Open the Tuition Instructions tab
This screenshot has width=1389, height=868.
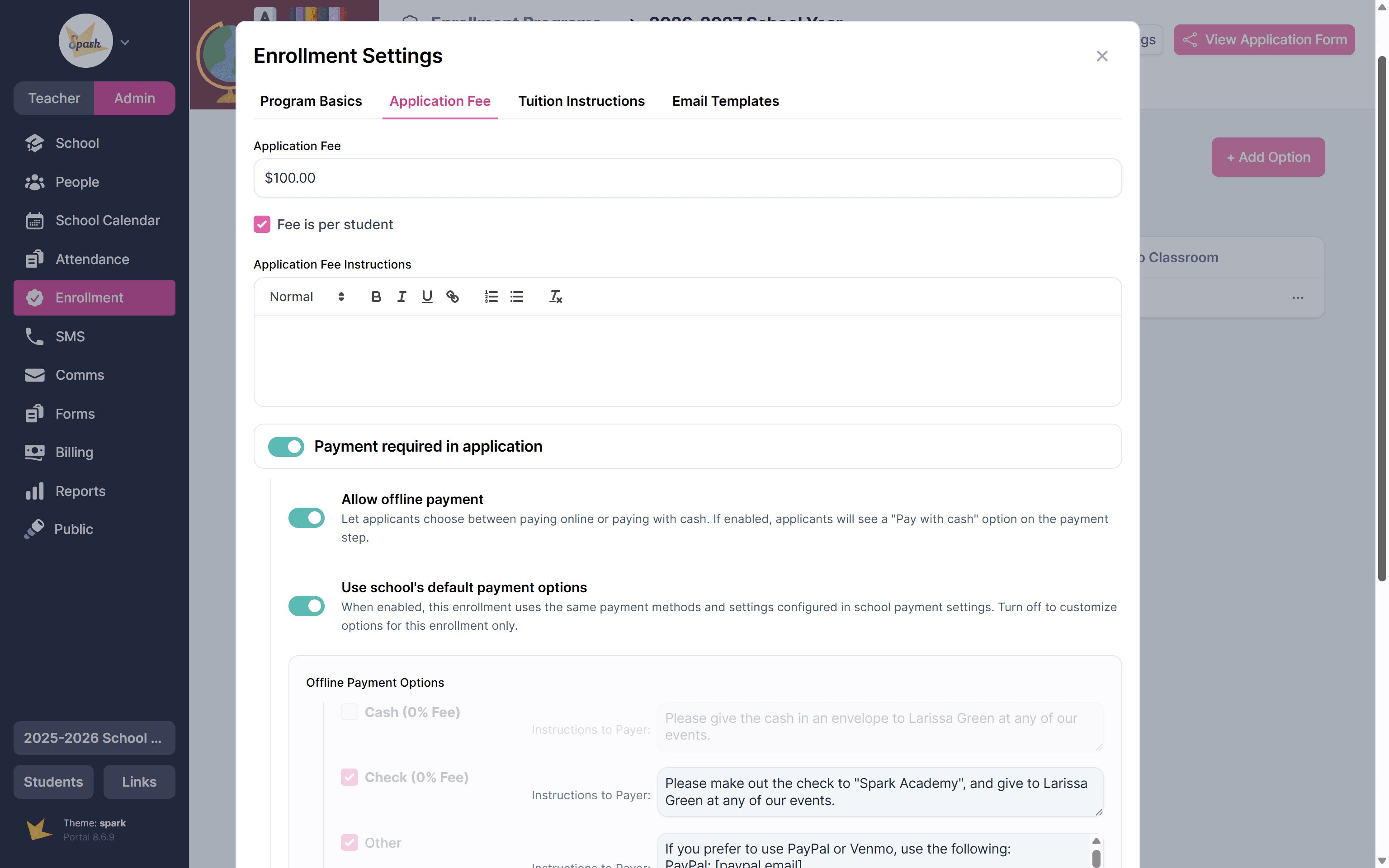tap(581, 101)
